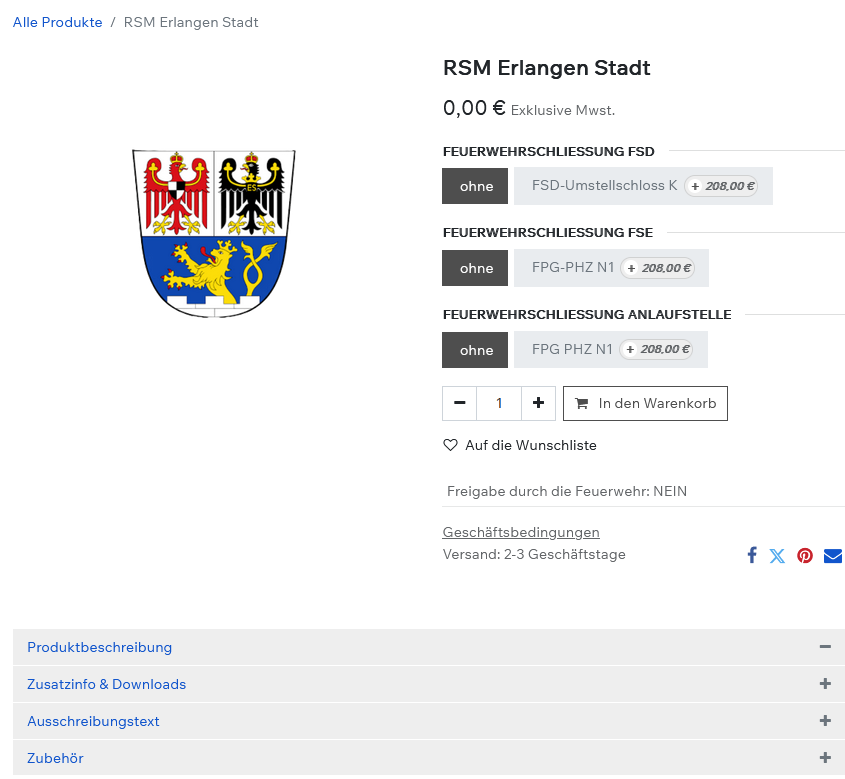
Task: Expand the Ausschreibungstext section
Action: point(824,721)
